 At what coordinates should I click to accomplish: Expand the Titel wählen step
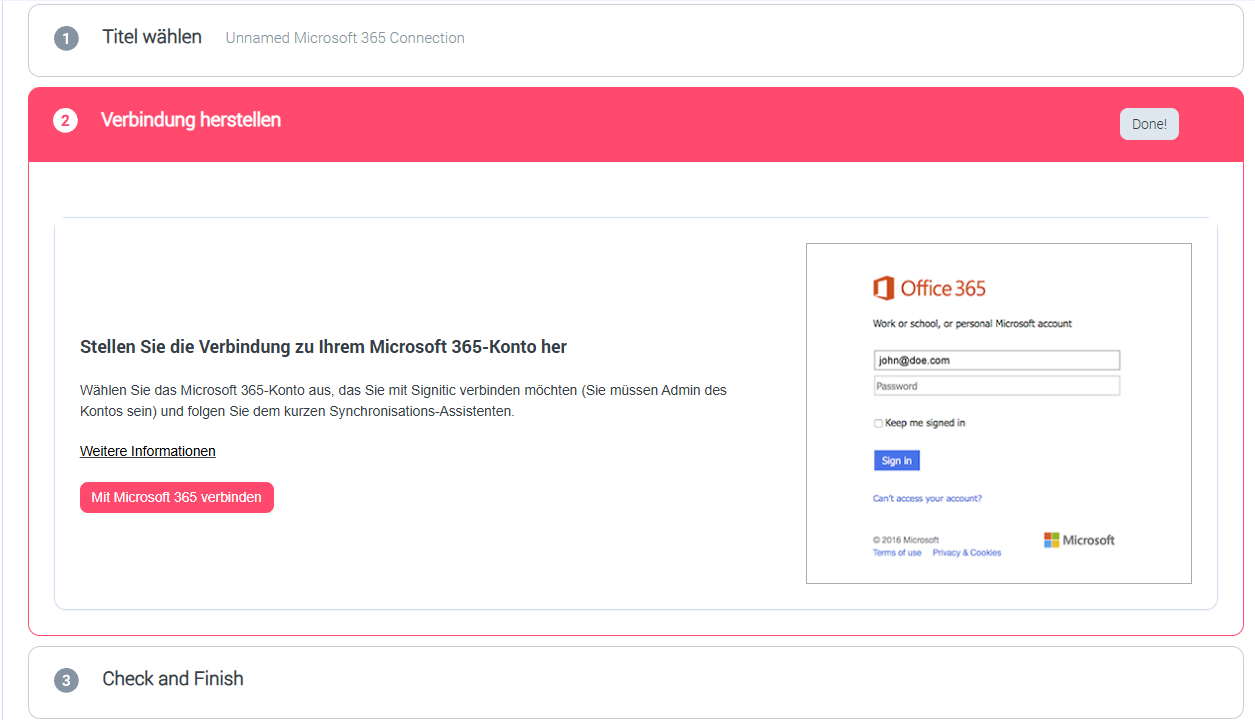[x=152, y=37]
